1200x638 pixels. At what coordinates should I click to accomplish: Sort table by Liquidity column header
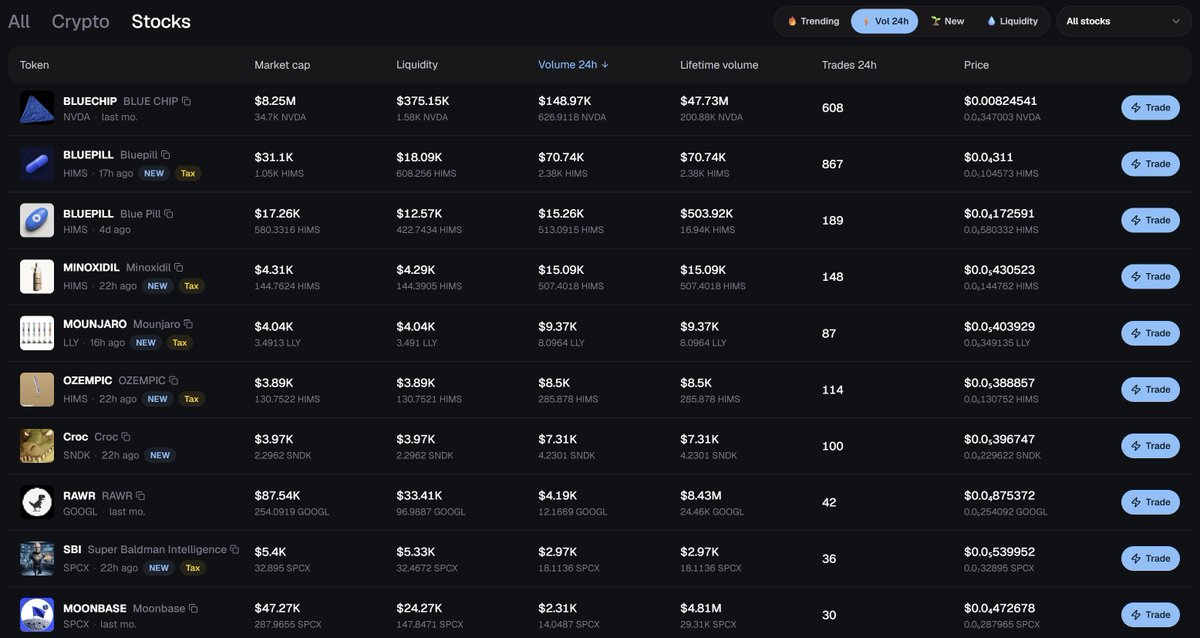417,65
